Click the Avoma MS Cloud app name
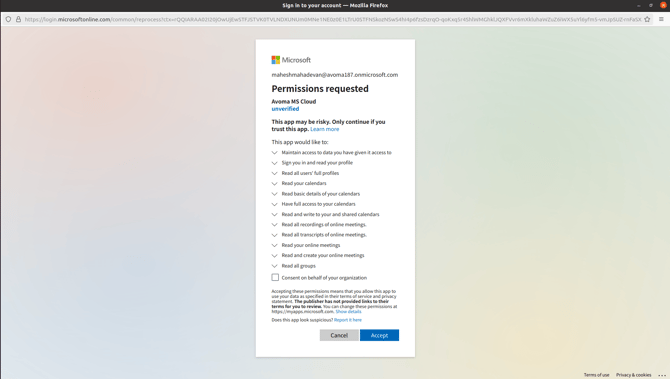The width and height of the screenshot is (670, 379). [294, 101]
